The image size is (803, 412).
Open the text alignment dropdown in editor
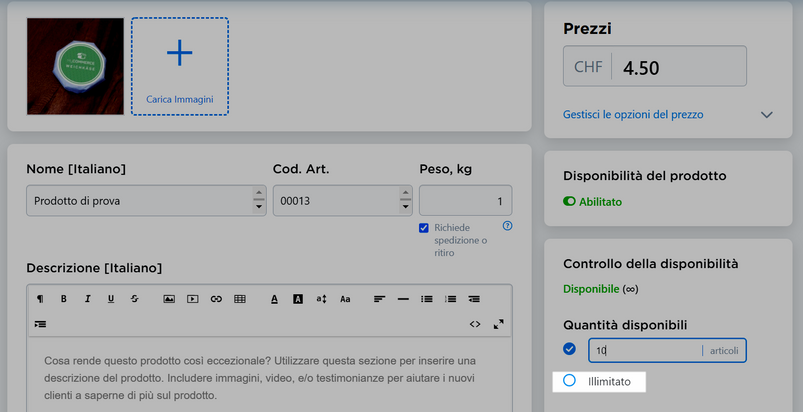(x=379, y=299)
